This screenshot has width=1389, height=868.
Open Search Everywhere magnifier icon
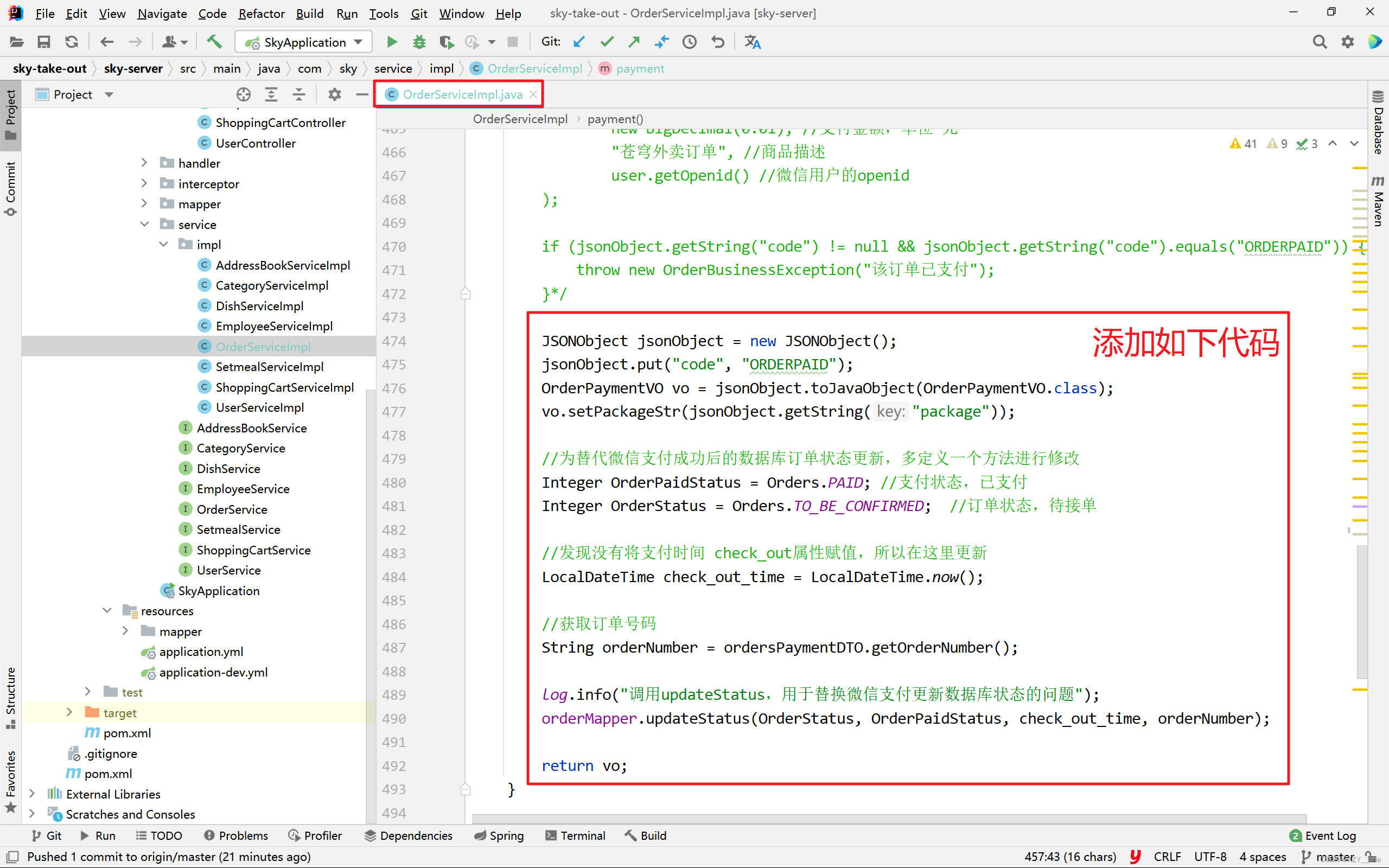click(x=1320, y=42)
